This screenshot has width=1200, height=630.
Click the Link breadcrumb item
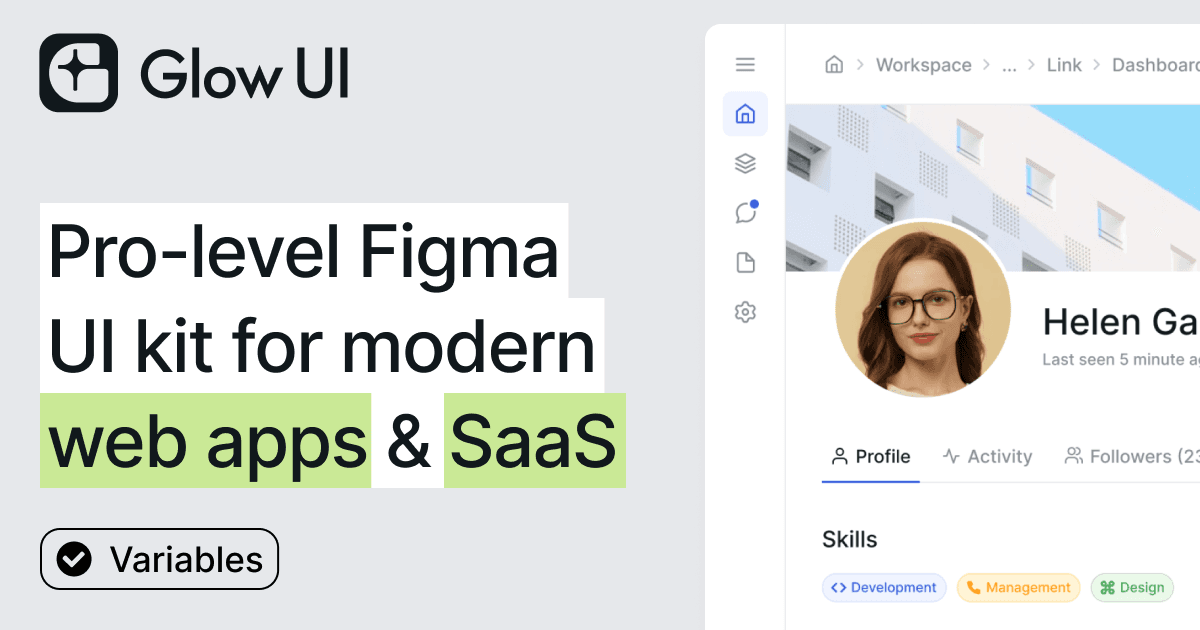(1063, 64)
